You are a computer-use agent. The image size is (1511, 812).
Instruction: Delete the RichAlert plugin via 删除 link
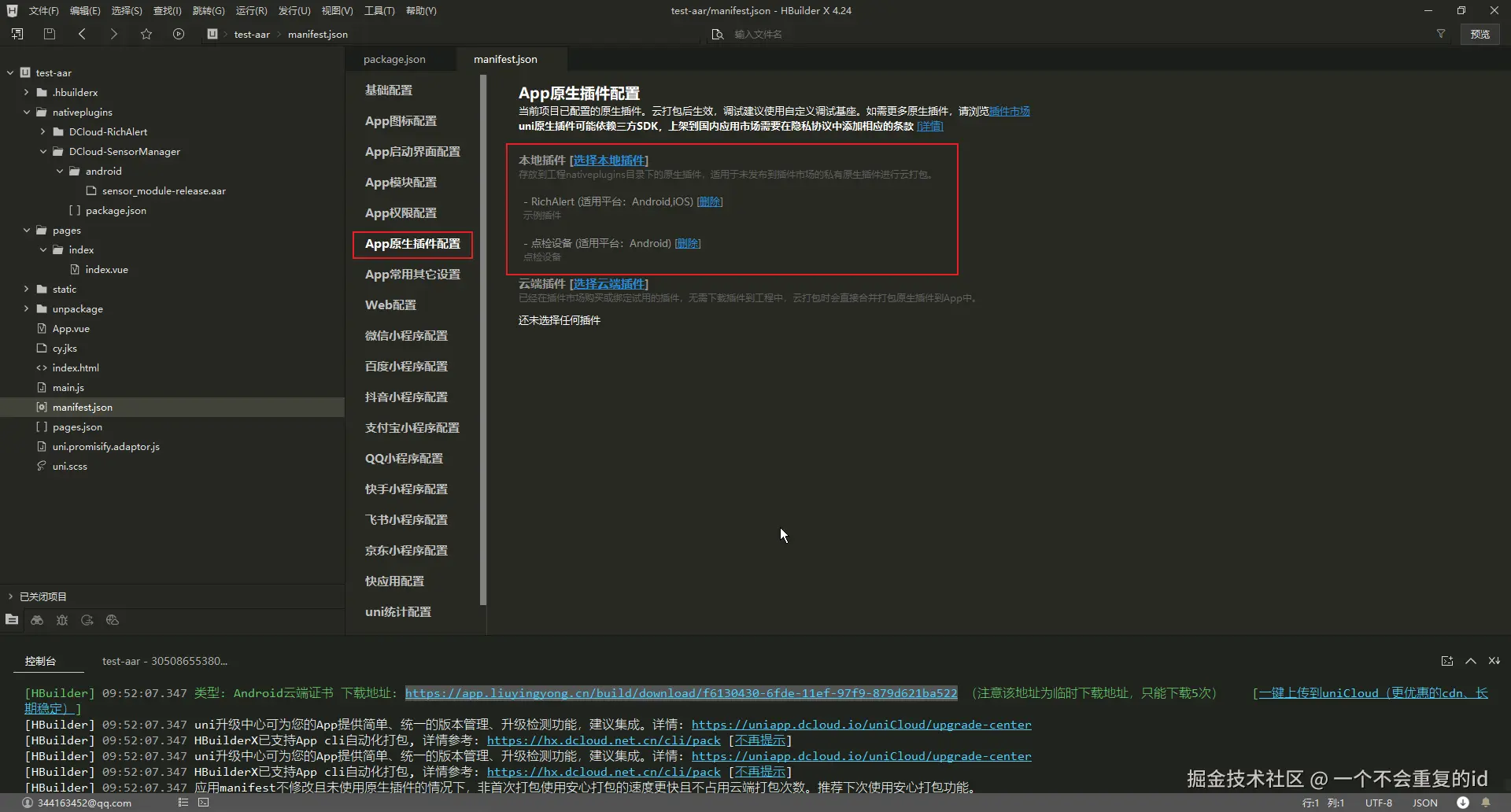(710, 201)
